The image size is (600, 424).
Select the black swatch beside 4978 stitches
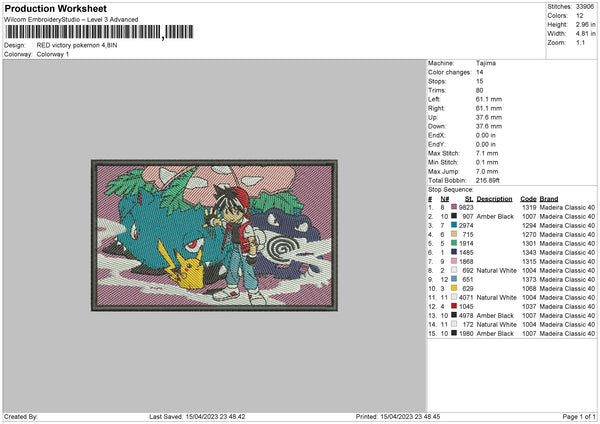coord(454,315)
